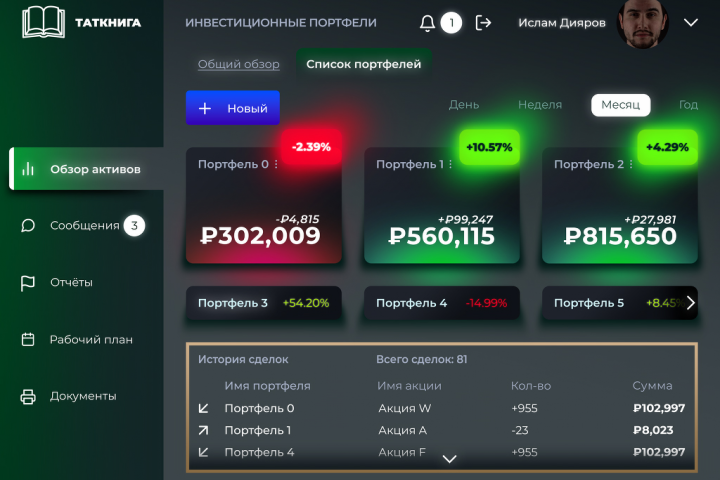Click Портфель 1 row in deal history
Viewport: 720px width, 480px height.
(442, 430)
